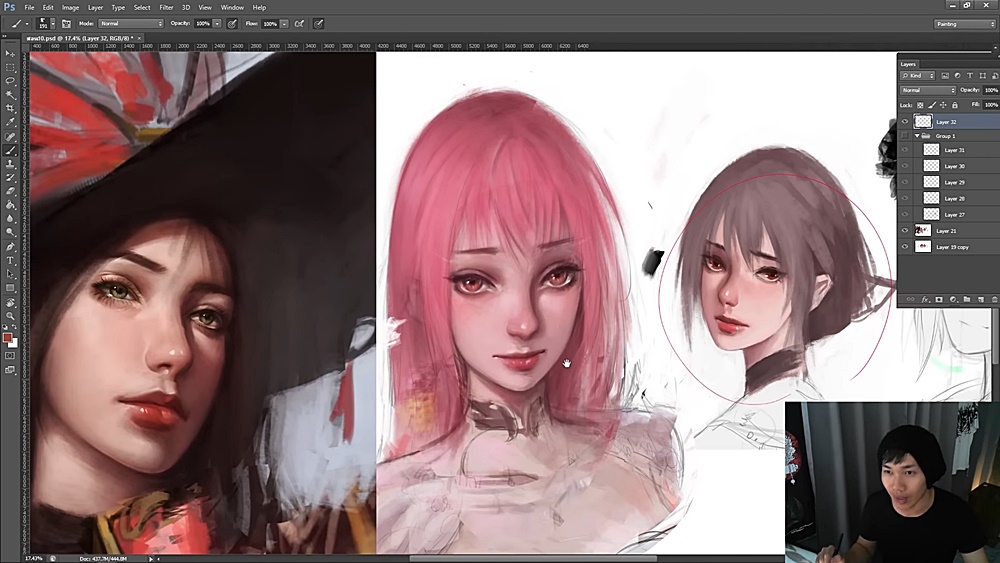
Task: Select the Move tool in toolbar
Action: pyautogui.click(x=10, y=53)
